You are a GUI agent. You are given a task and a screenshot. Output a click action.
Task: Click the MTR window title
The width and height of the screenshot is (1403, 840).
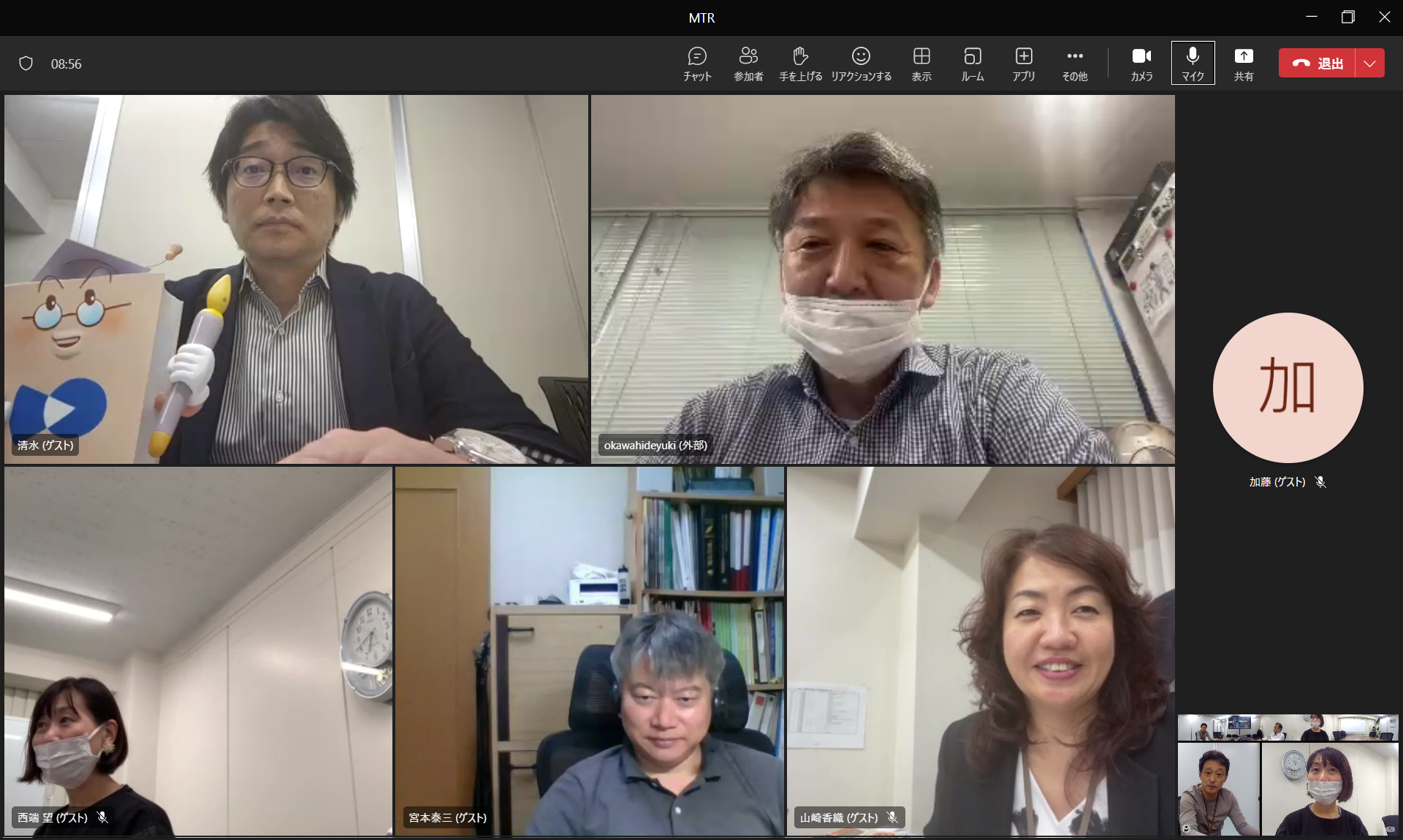[x=701, y=18]
